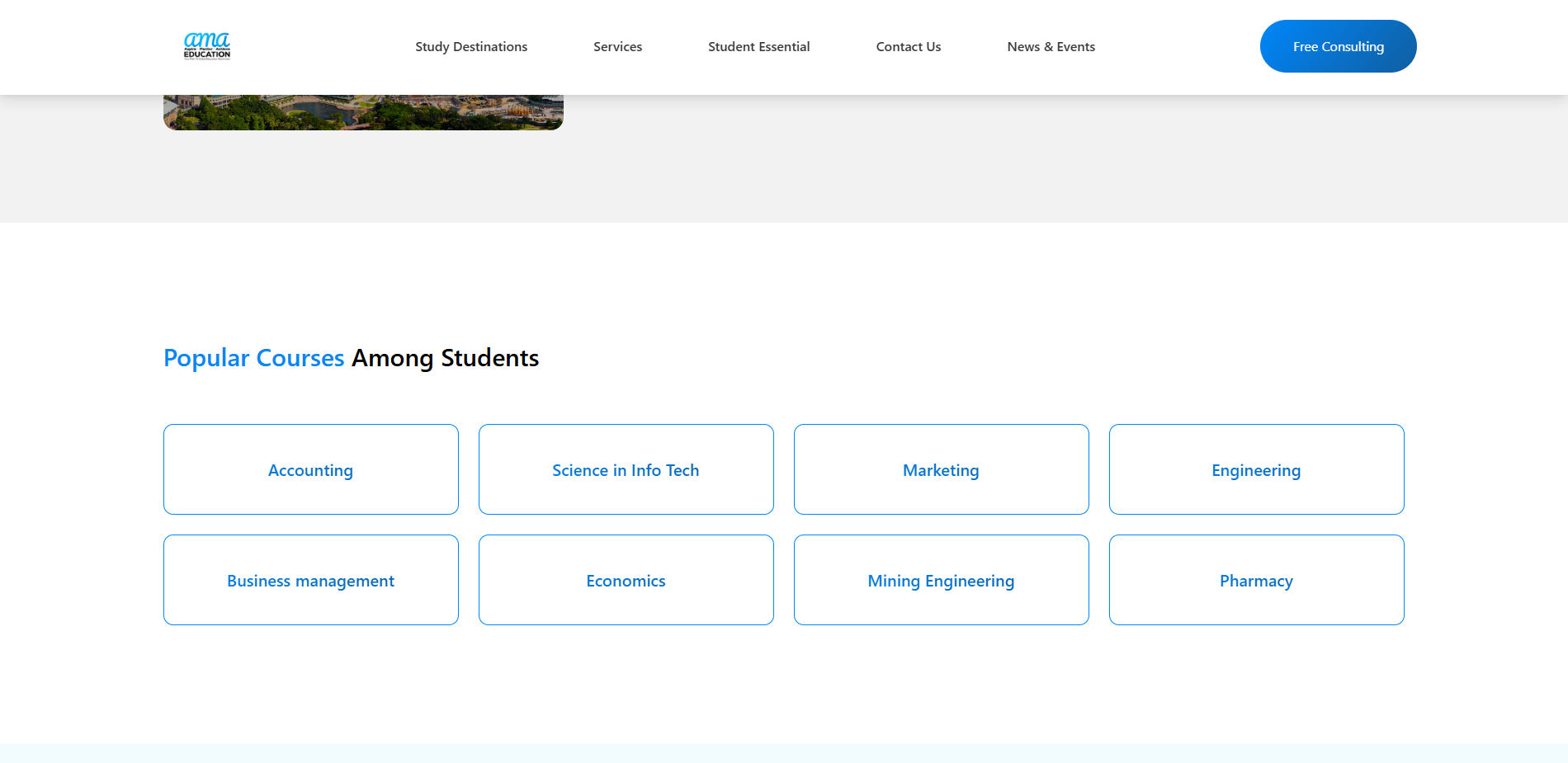Select the Accounting course card
This screenshot has width=1568, height=763.
click(x=310, y=469)
